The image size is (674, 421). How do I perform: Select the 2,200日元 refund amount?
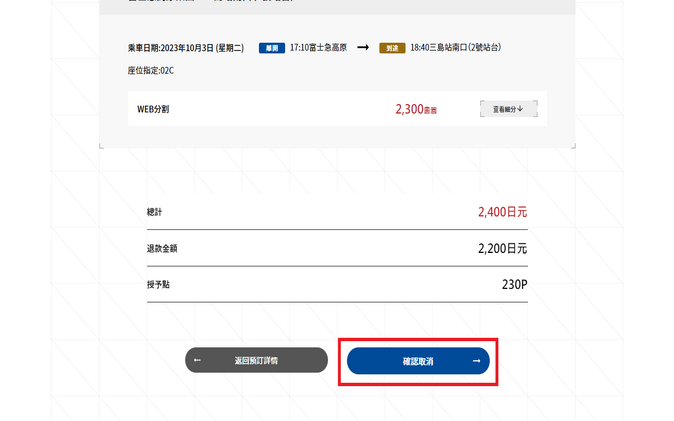[502, 248]
